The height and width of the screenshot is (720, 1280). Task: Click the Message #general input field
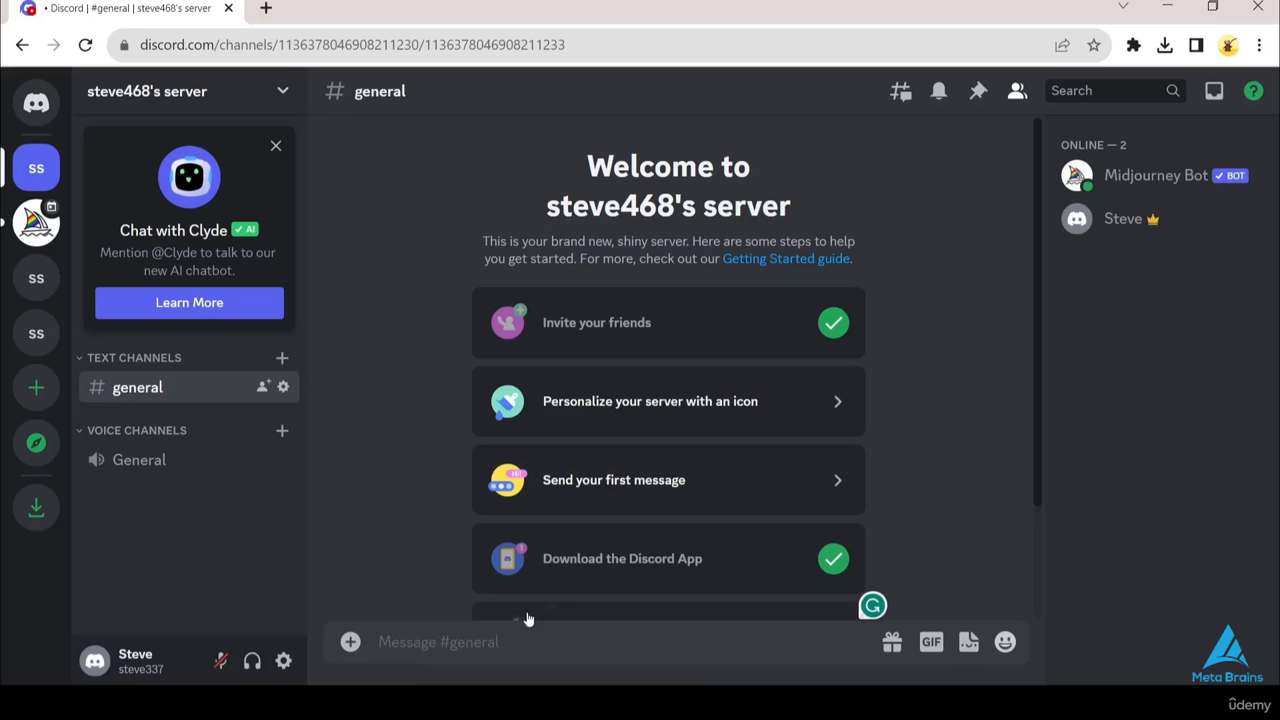tap(620, 642)
